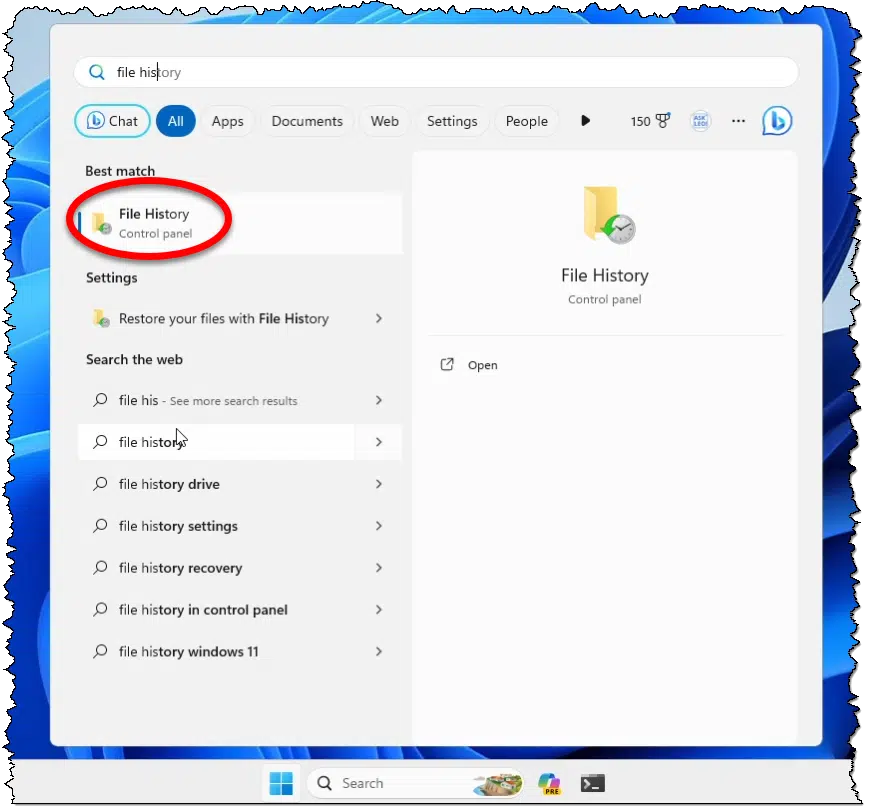The width and height of the screenshot is (869, 809).
Task: Expand the 'file history settings' chevron
Action: [379, 526]
